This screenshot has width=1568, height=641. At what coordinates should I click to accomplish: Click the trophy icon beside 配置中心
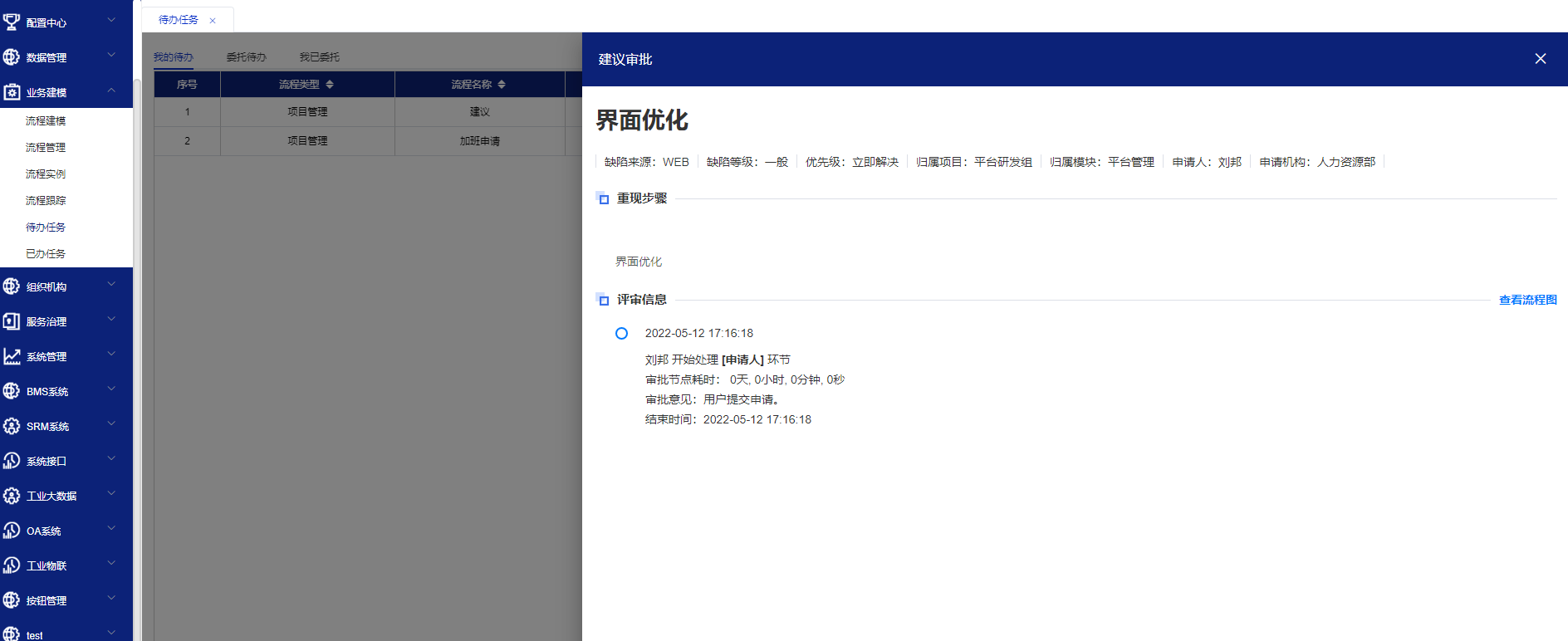pyautogui.click(x=12, y=22)
